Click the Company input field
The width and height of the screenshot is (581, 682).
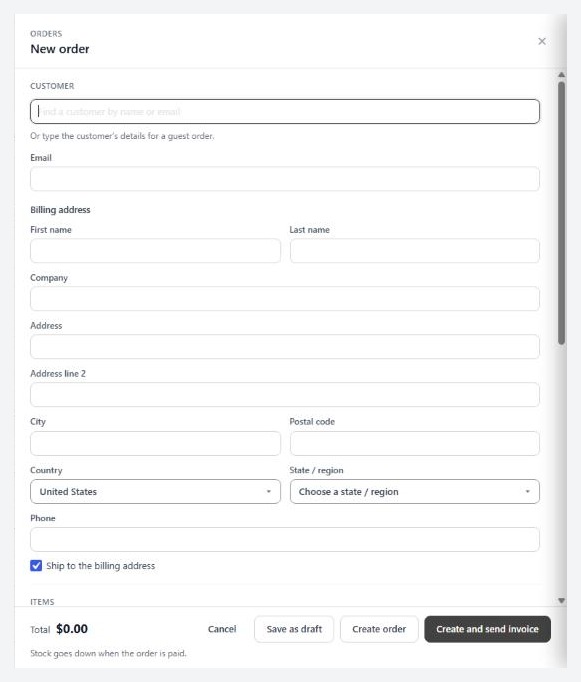point(285,298)
